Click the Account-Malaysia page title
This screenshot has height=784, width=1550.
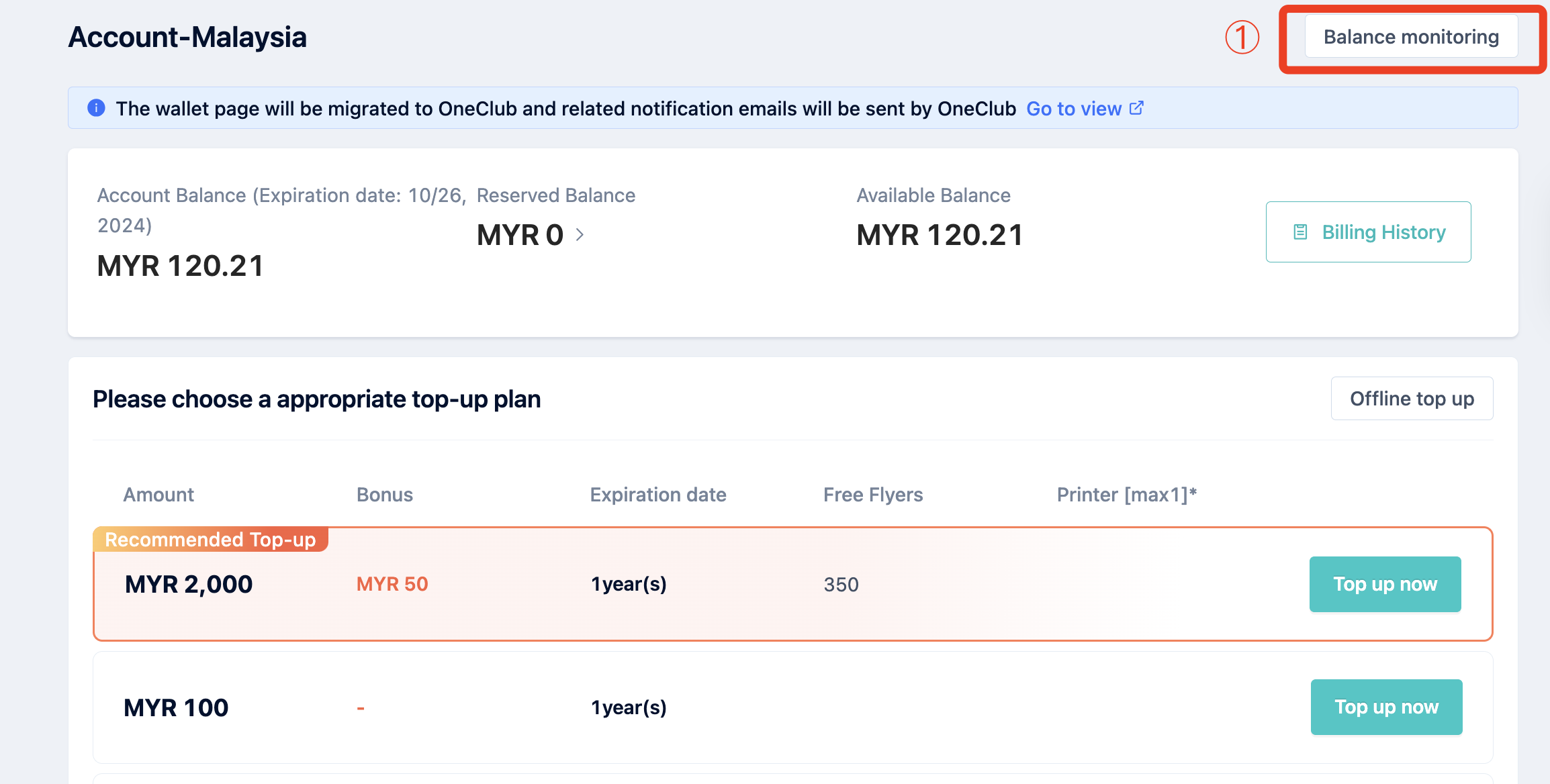pyautogui.click(x=187, y=37)
